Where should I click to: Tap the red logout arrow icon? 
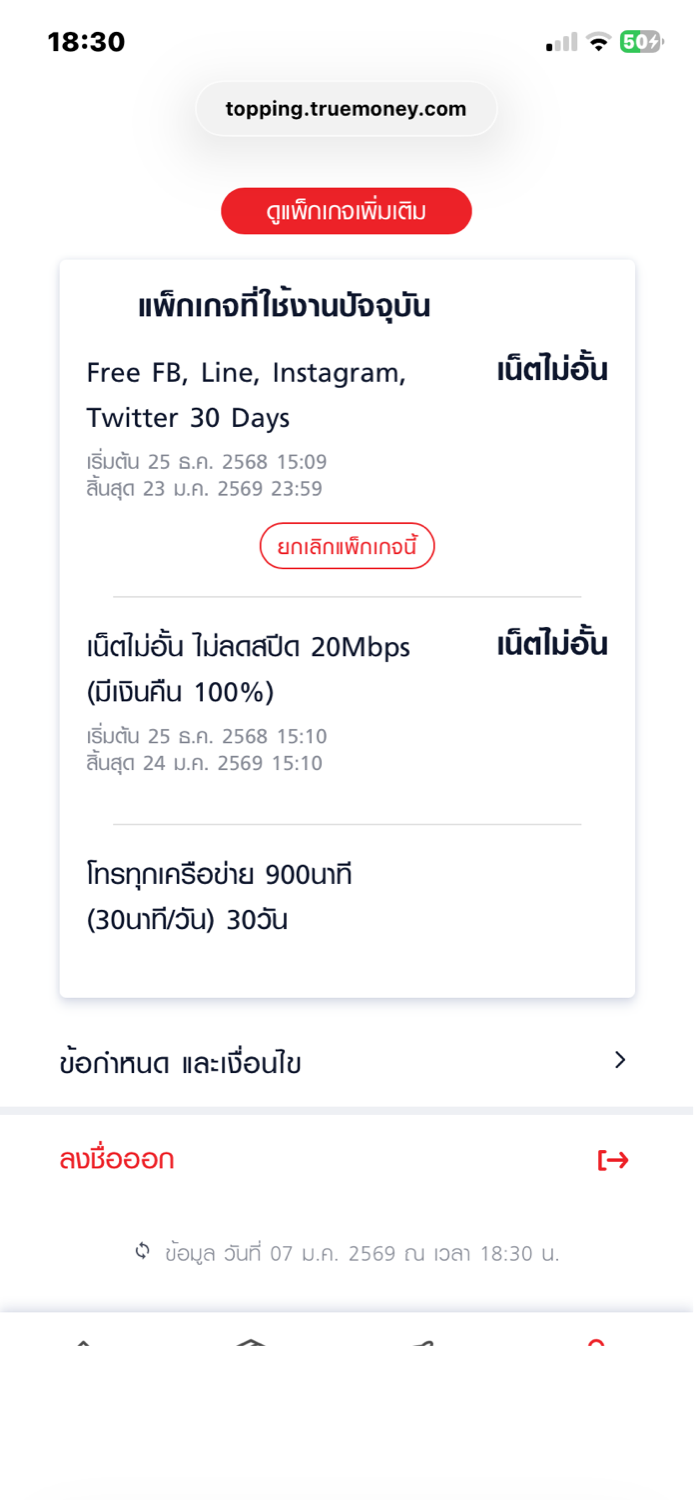click(x=613, y=1160)
